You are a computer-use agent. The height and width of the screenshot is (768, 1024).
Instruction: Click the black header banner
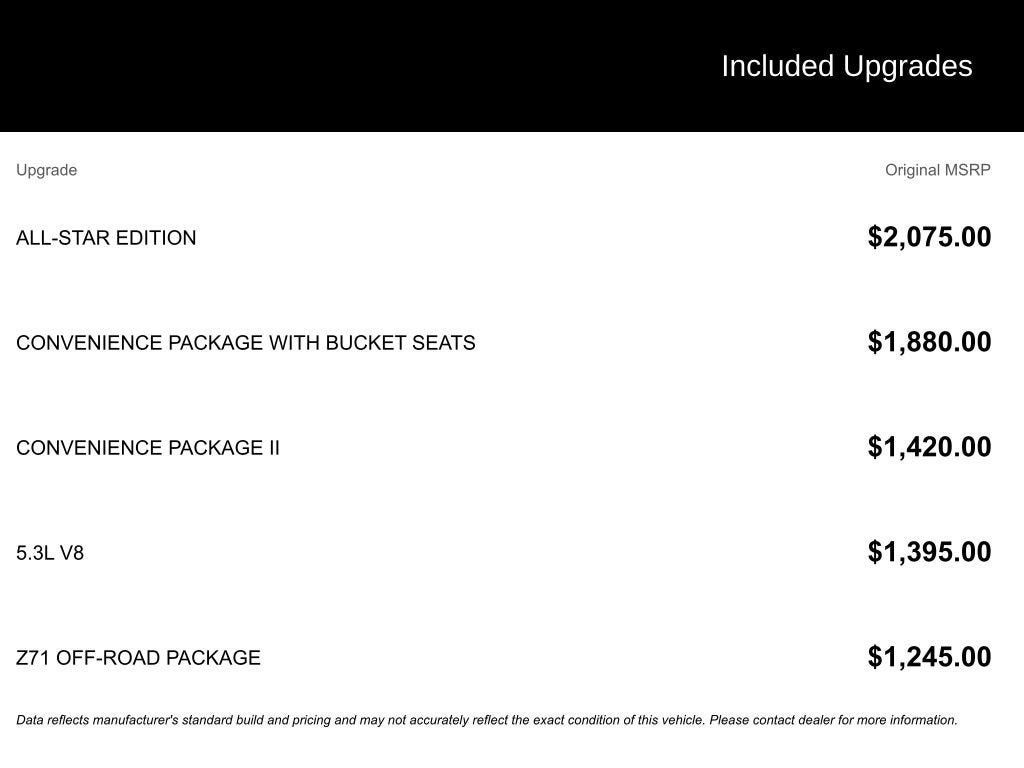pos(512,66)
